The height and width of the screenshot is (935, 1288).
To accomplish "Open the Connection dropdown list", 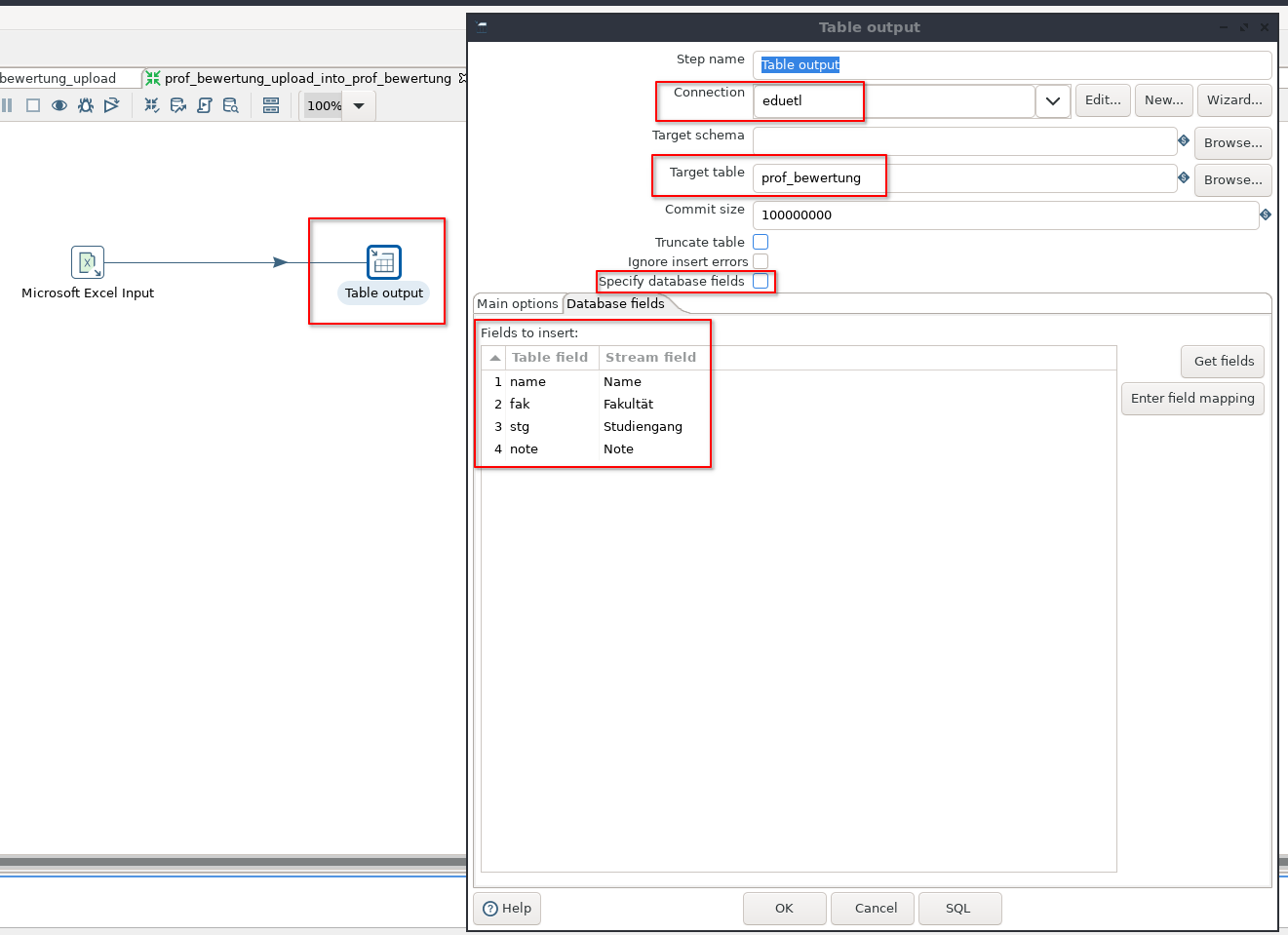I will 1053,100.
